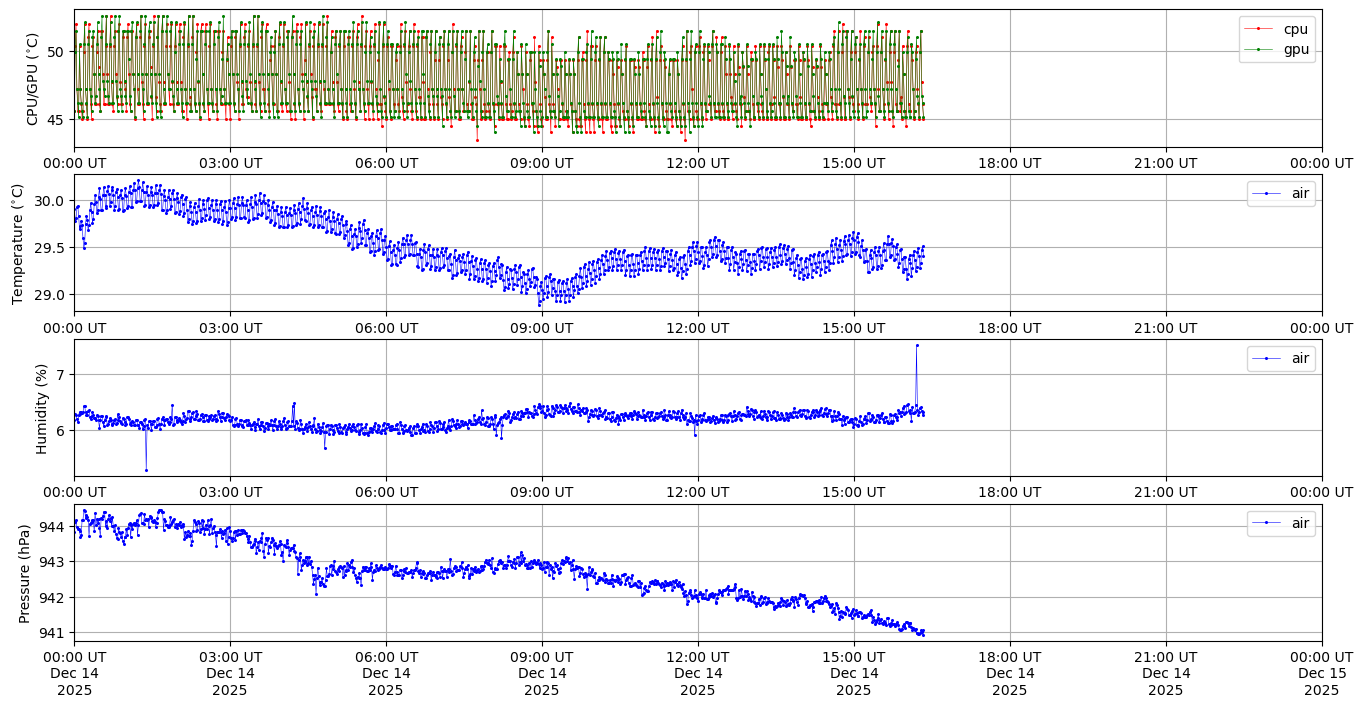Screen dimensions: 1363x707
Task: Click the last pressure data point near 941 hPa
Action: tap(922, 634)
